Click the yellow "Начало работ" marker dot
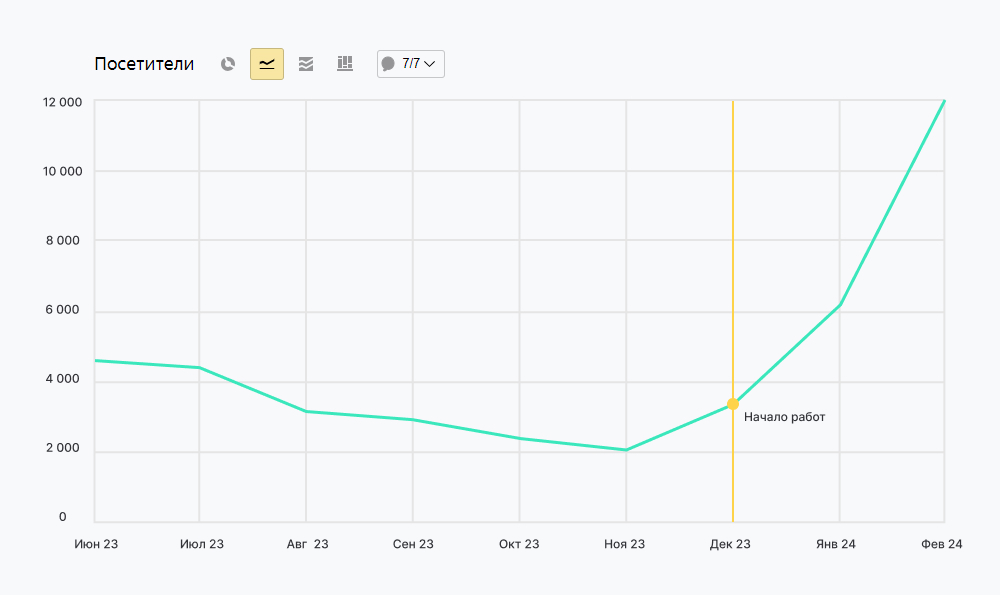Screen dimensions: 1000x595 click(x=733, y=404)
